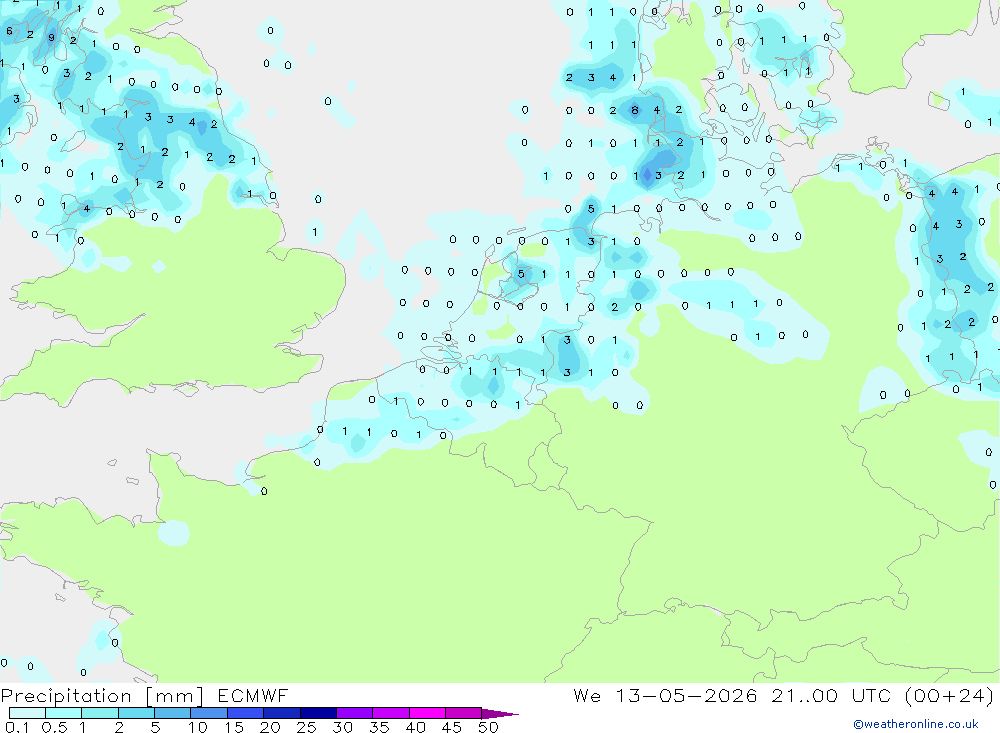Click the '0.1' legend scale label
Viewport: 1000px width, 733px height.
click(x=17, y=727)
